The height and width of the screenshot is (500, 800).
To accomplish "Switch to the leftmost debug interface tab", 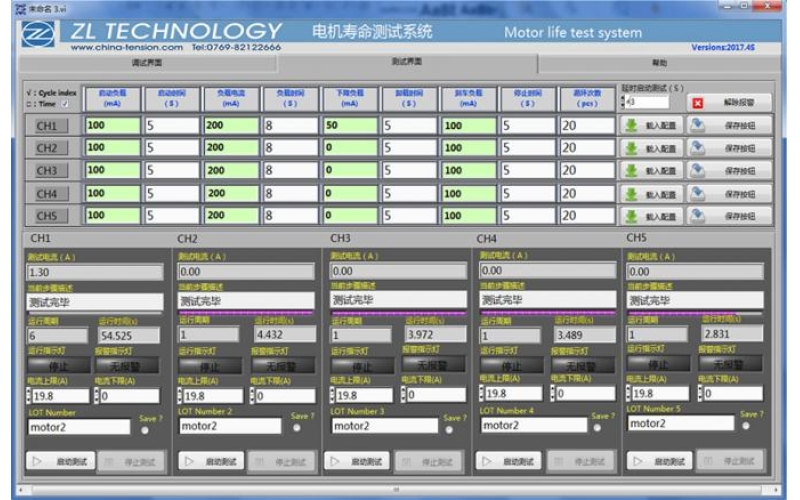I will coord(147,63).
